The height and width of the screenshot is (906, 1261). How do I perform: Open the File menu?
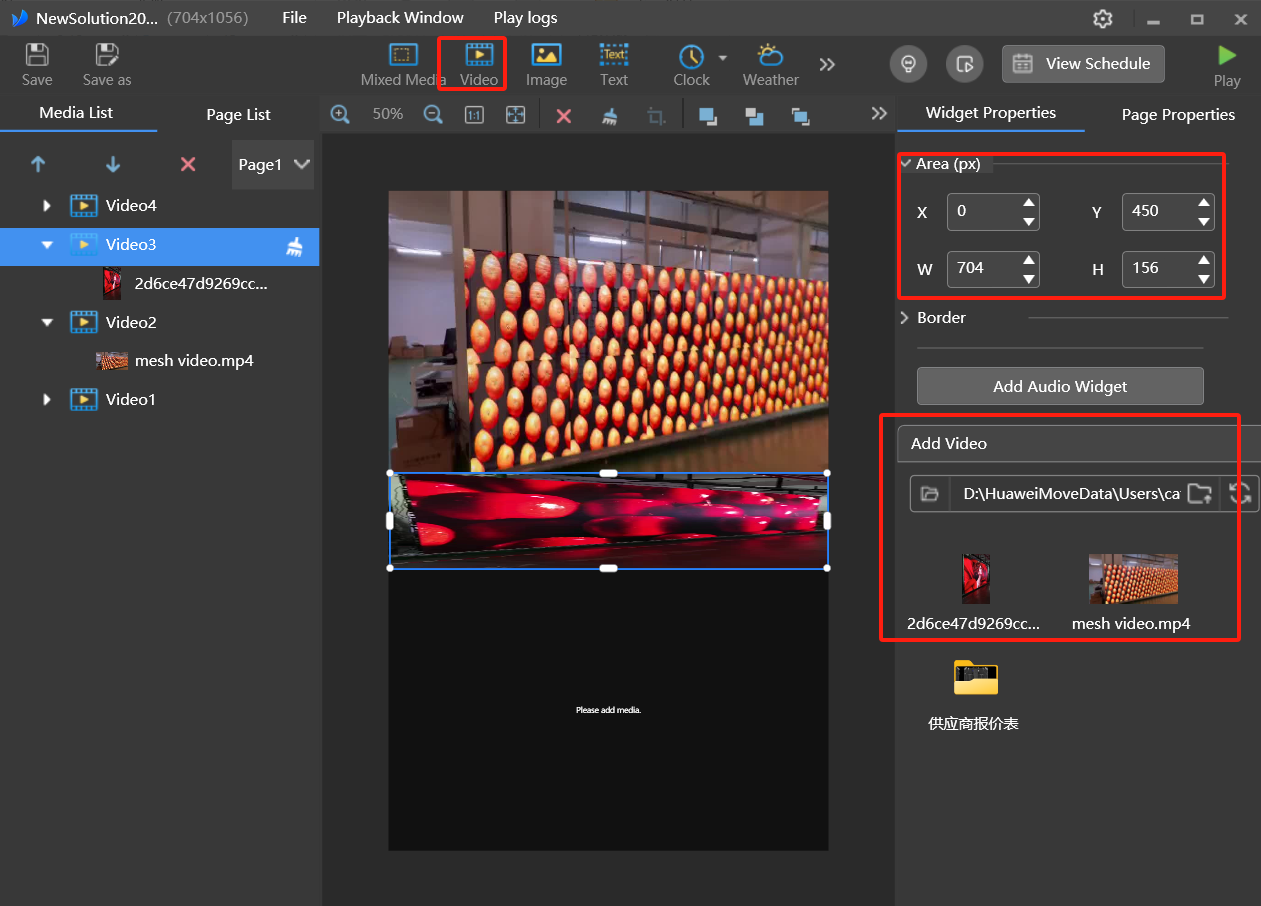click(294, 18)
